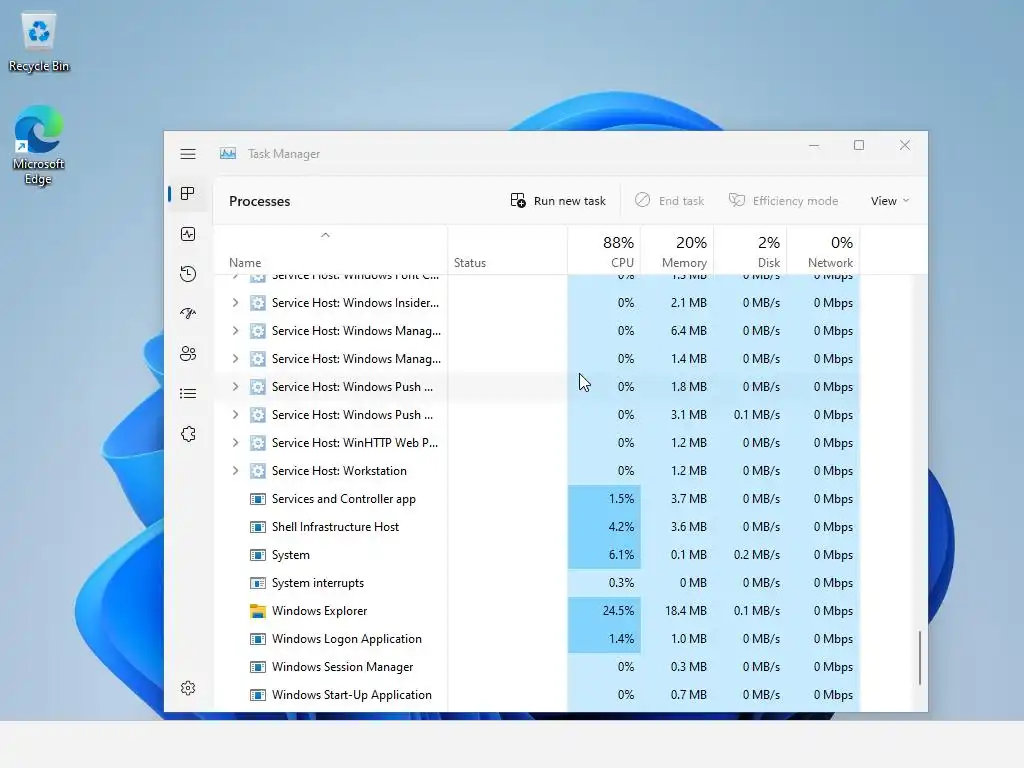Click the 0.2 MB/s disk value

pos(757,555)
